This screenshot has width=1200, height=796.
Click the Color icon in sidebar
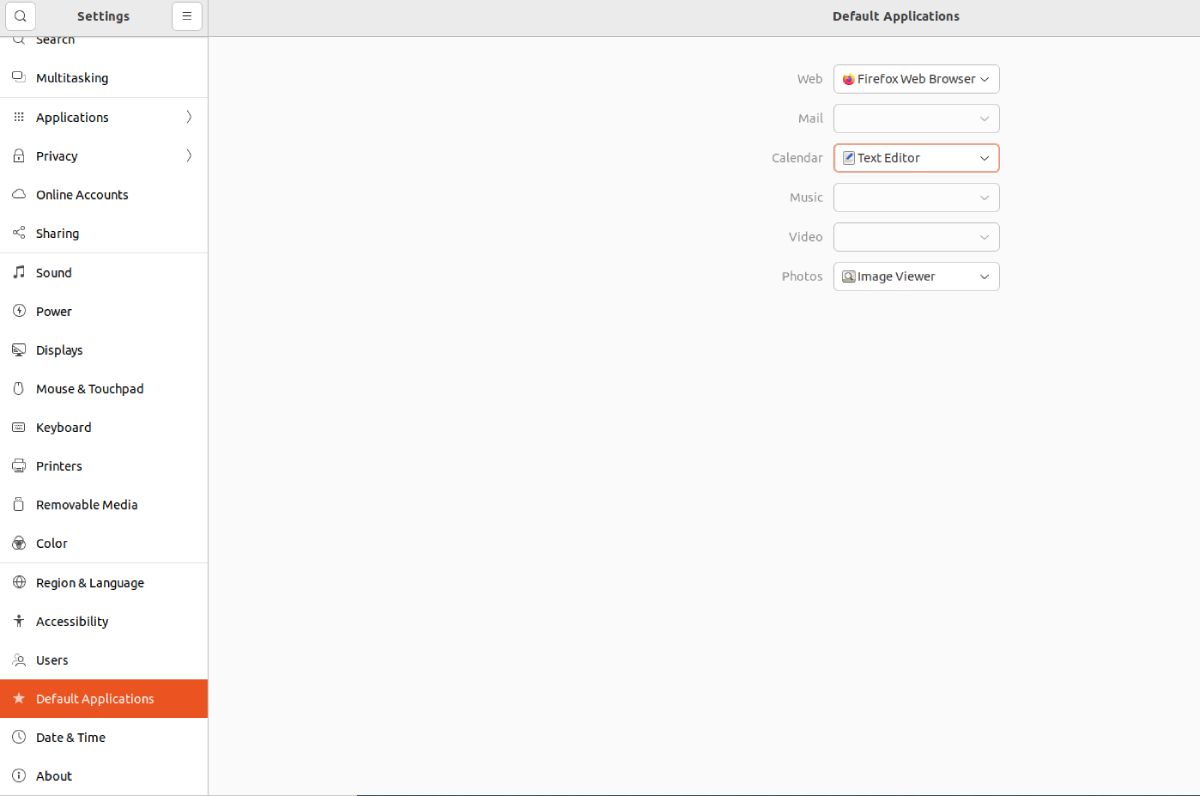(x=18, y=544)
